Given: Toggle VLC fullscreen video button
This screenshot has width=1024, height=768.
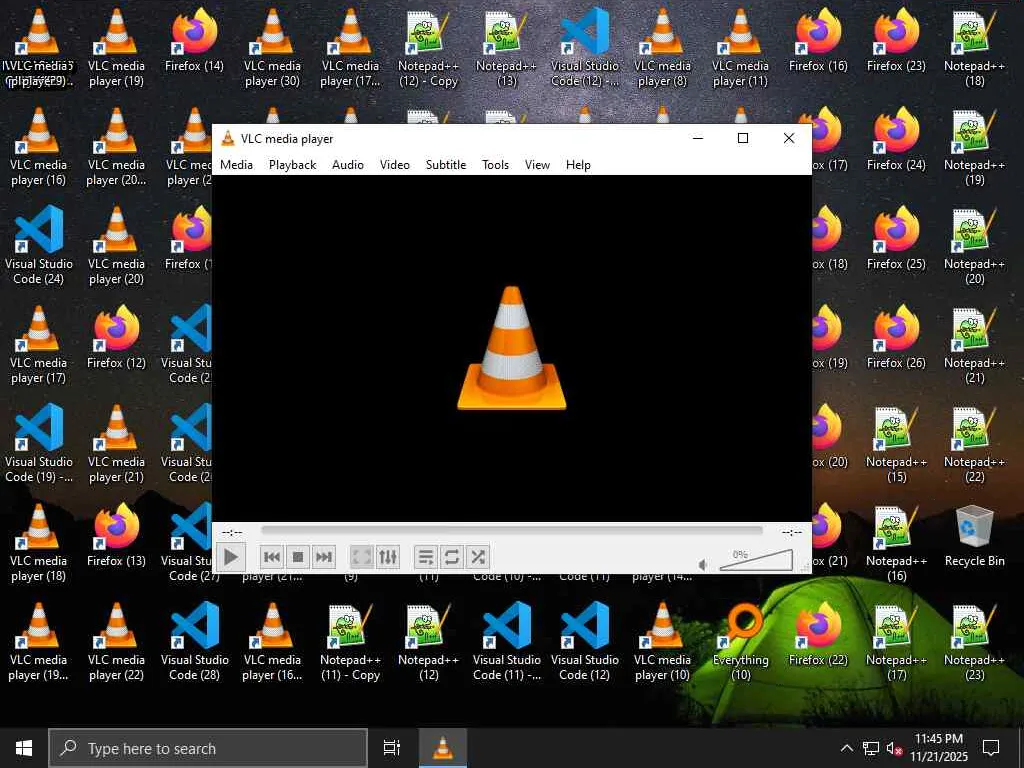Looking at the screenshot, I should [361, 557].
